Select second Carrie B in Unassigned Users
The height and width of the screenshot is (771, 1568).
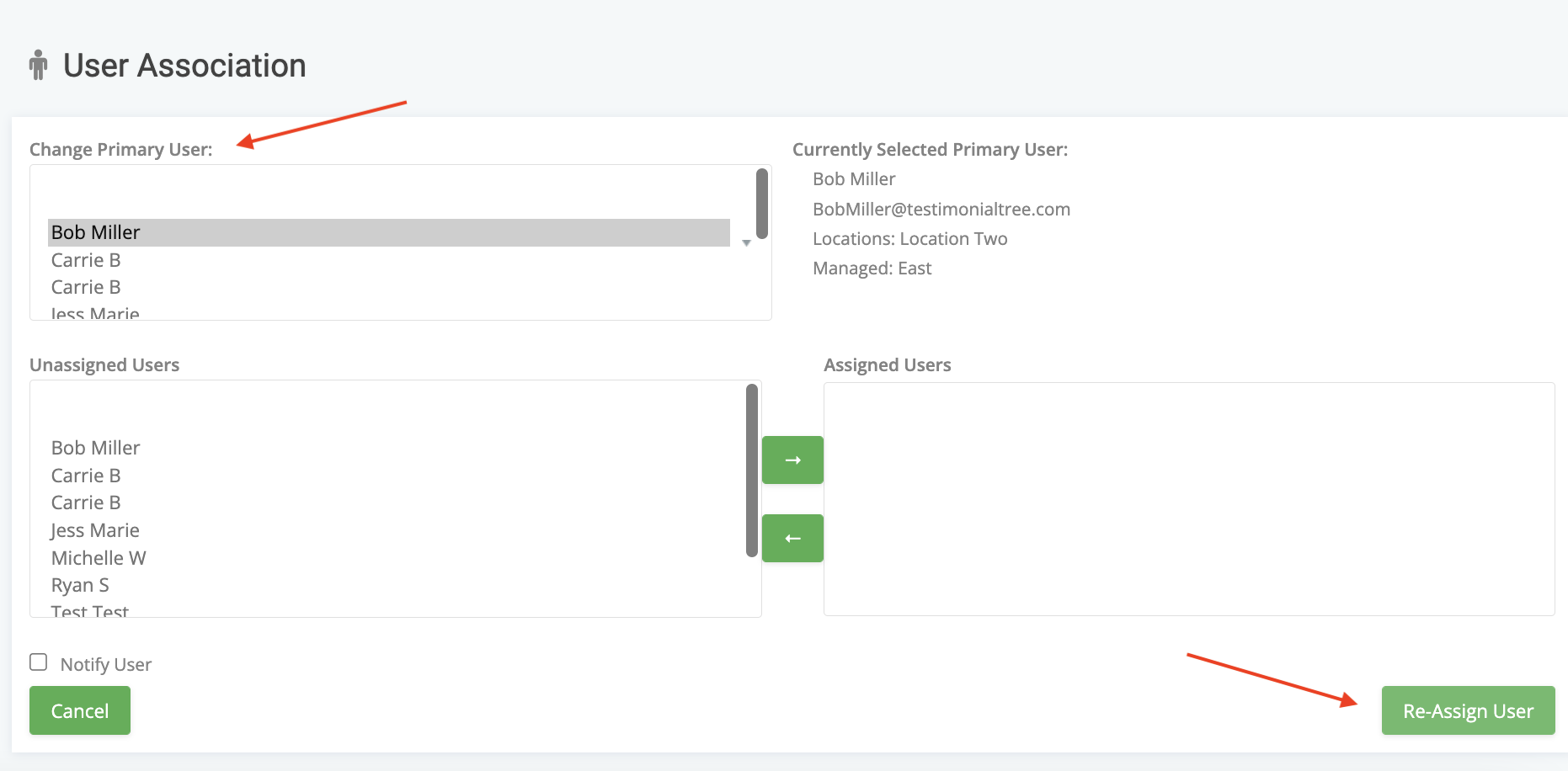pyautogui.click(x=86, y=502)
